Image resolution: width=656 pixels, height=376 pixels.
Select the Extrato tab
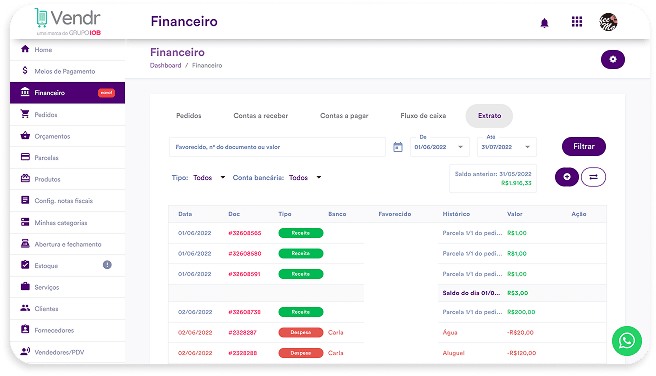489,116
